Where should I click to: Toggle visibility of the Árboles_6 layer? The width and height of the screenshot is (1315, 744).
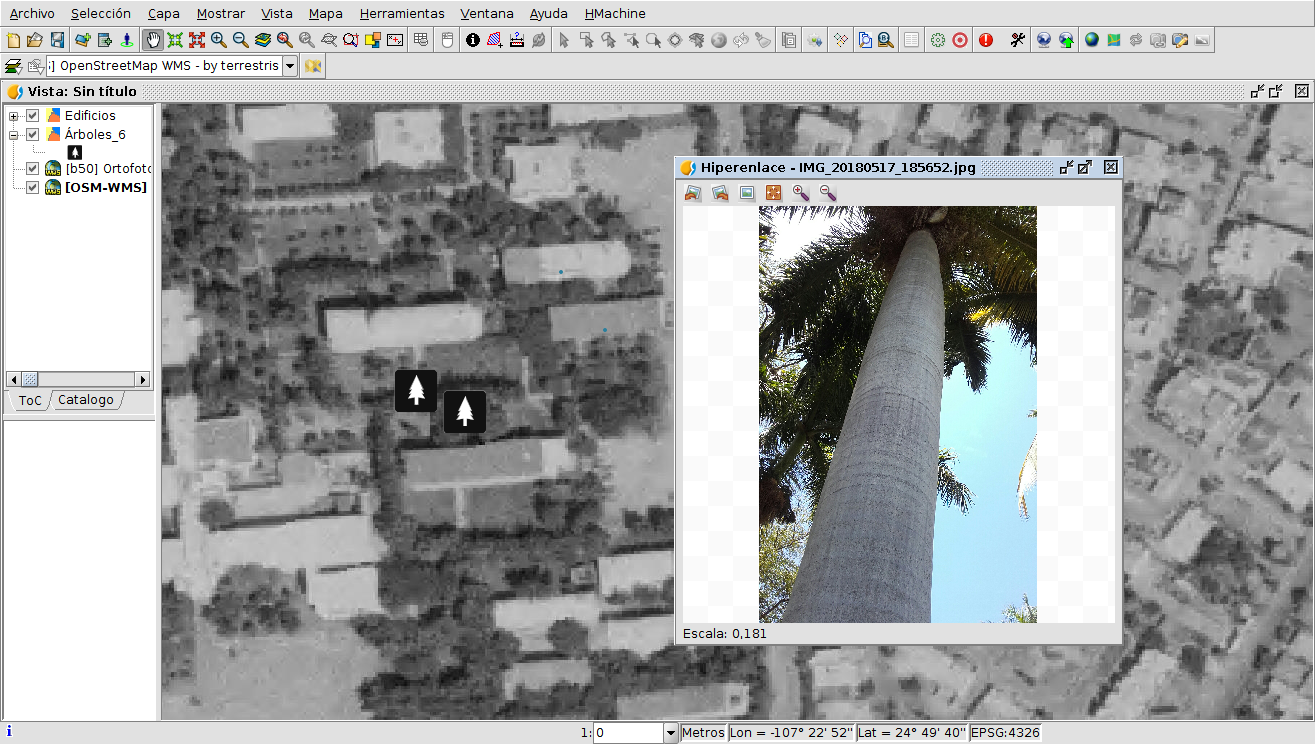33,134
